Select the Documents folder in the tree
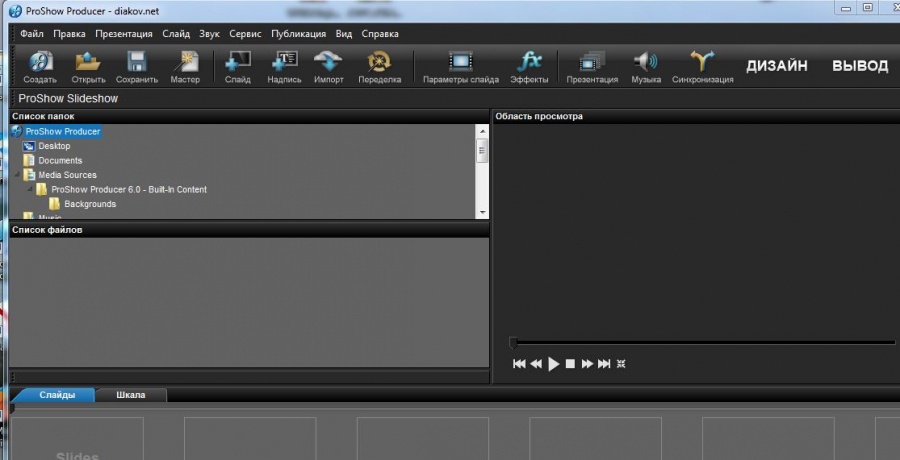 tap(60, 160)
